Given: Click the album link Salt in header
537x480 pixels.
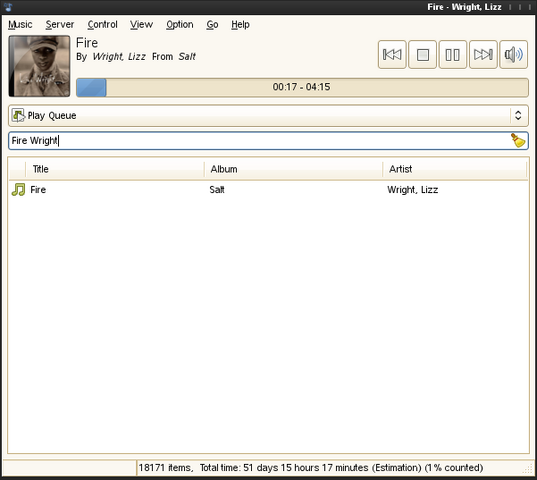Looking at the screenshot, I should click(x=187, y=56).
